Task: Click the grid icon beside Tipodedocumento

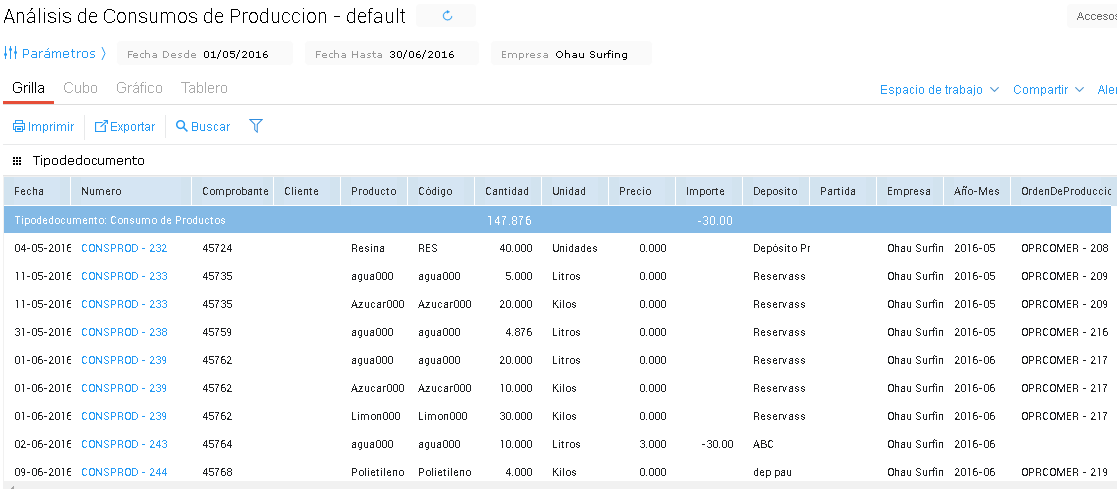Action: coord(17,161)
